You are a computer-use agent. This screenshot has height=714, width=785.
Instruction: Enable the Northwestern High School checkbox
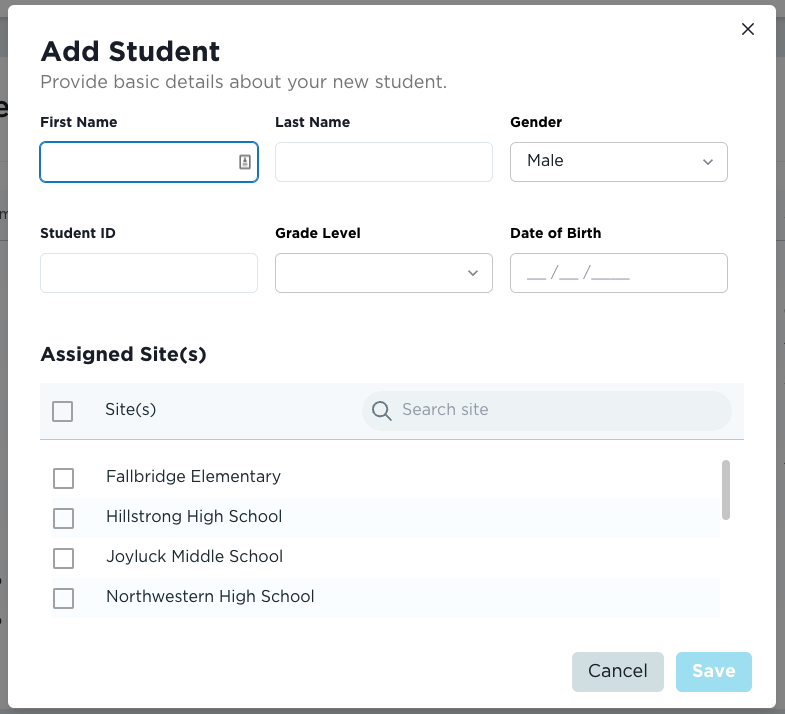pos(63,598)
